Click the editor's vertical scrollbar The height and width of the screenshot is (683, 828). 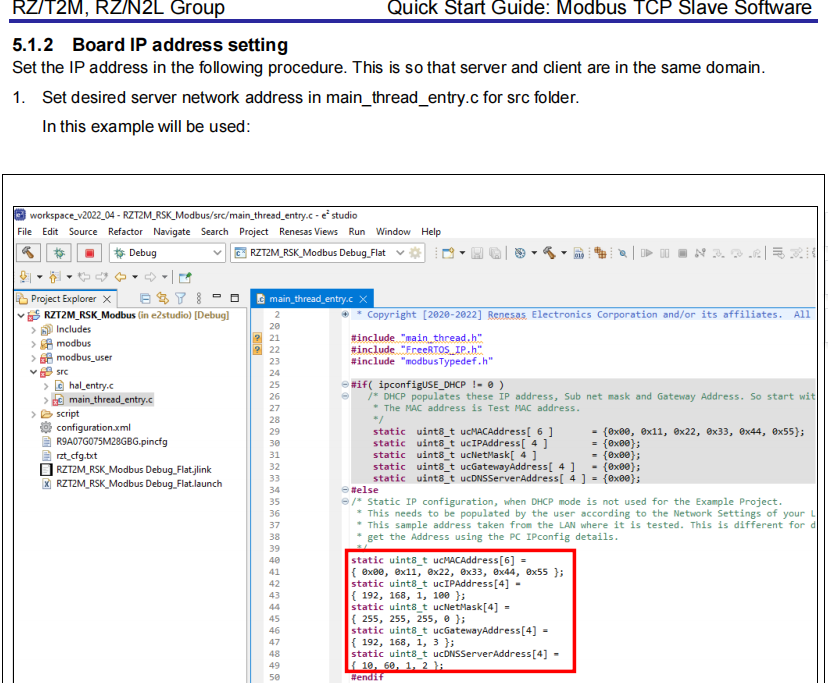[x=818, y=450]
